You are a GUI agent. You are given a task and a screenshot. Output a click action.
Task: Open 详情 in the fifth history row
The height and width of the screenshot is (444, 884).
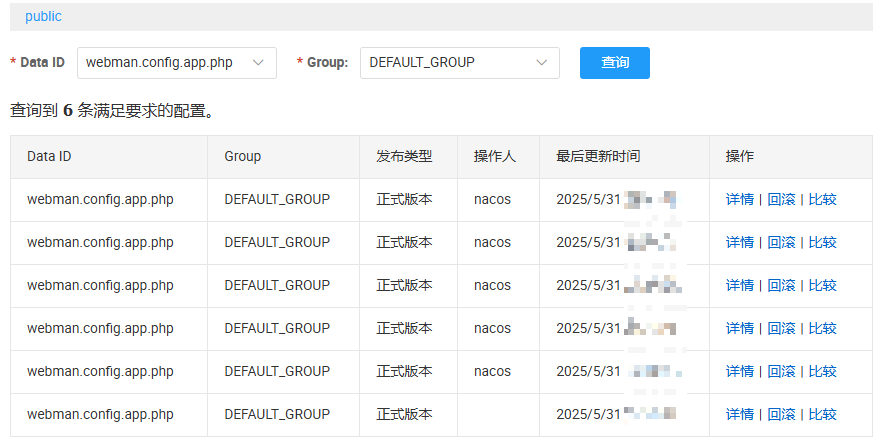(740, 371)
